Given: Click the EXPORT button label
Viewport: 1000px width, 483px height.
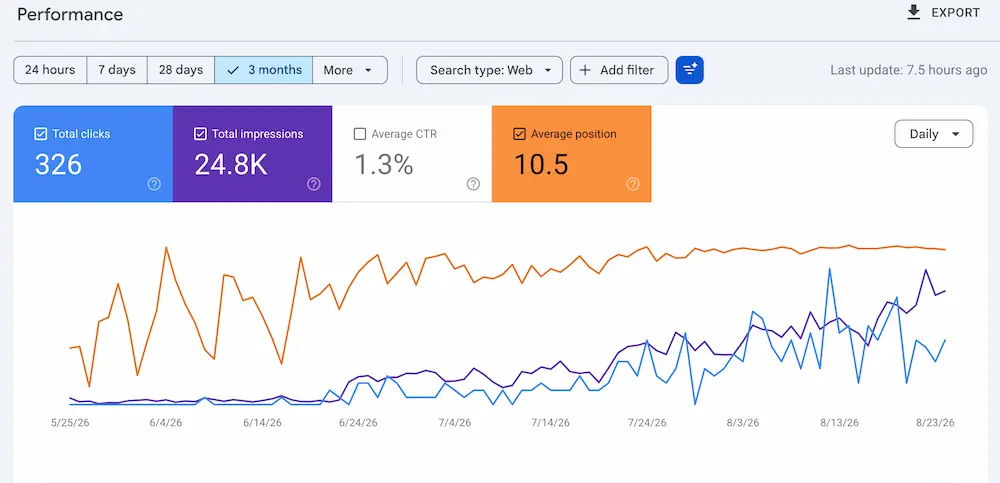Looking at the screenshot, I should [x=955, y=12].
